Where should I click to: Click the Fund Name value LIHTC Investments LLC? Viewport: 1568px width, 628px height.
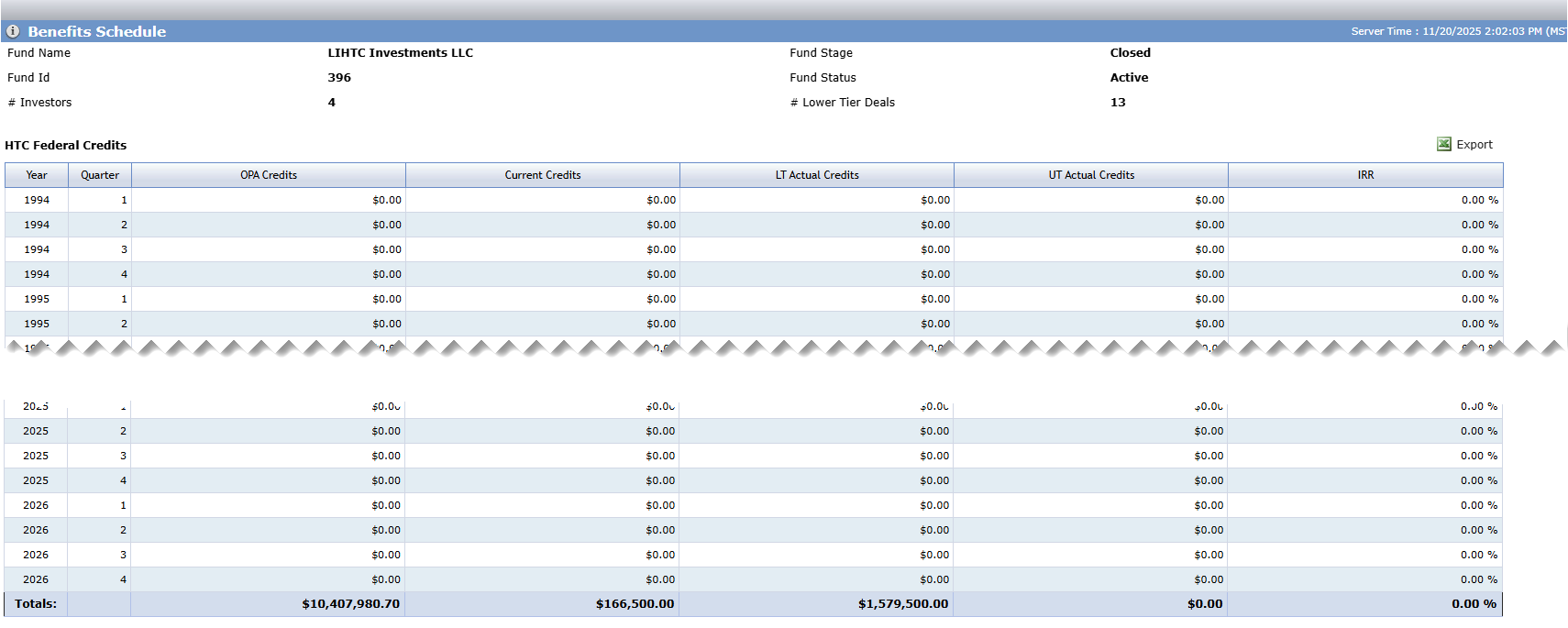click(x=401, y=53)
